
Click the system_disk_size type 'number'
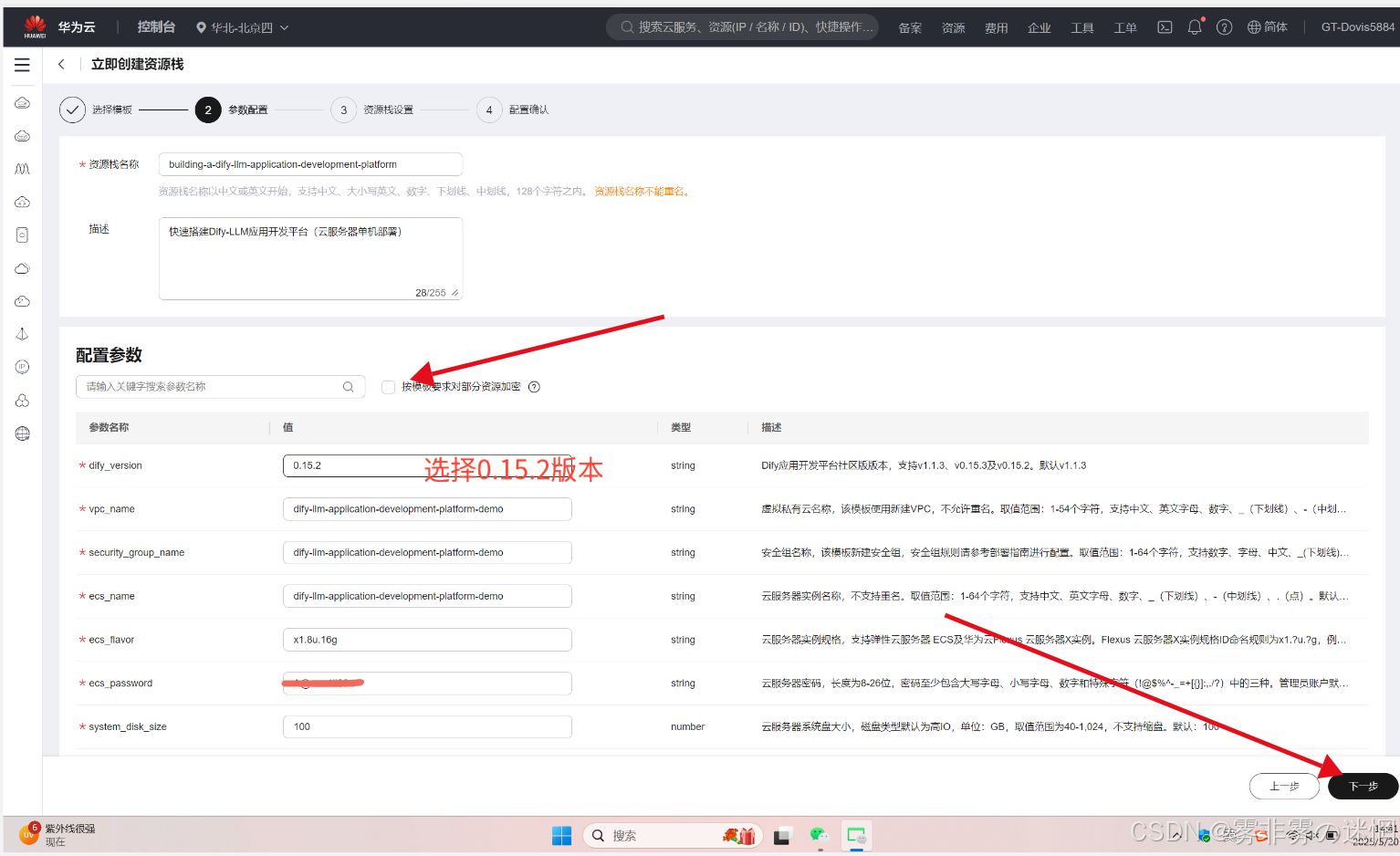(x=687, y=726)
